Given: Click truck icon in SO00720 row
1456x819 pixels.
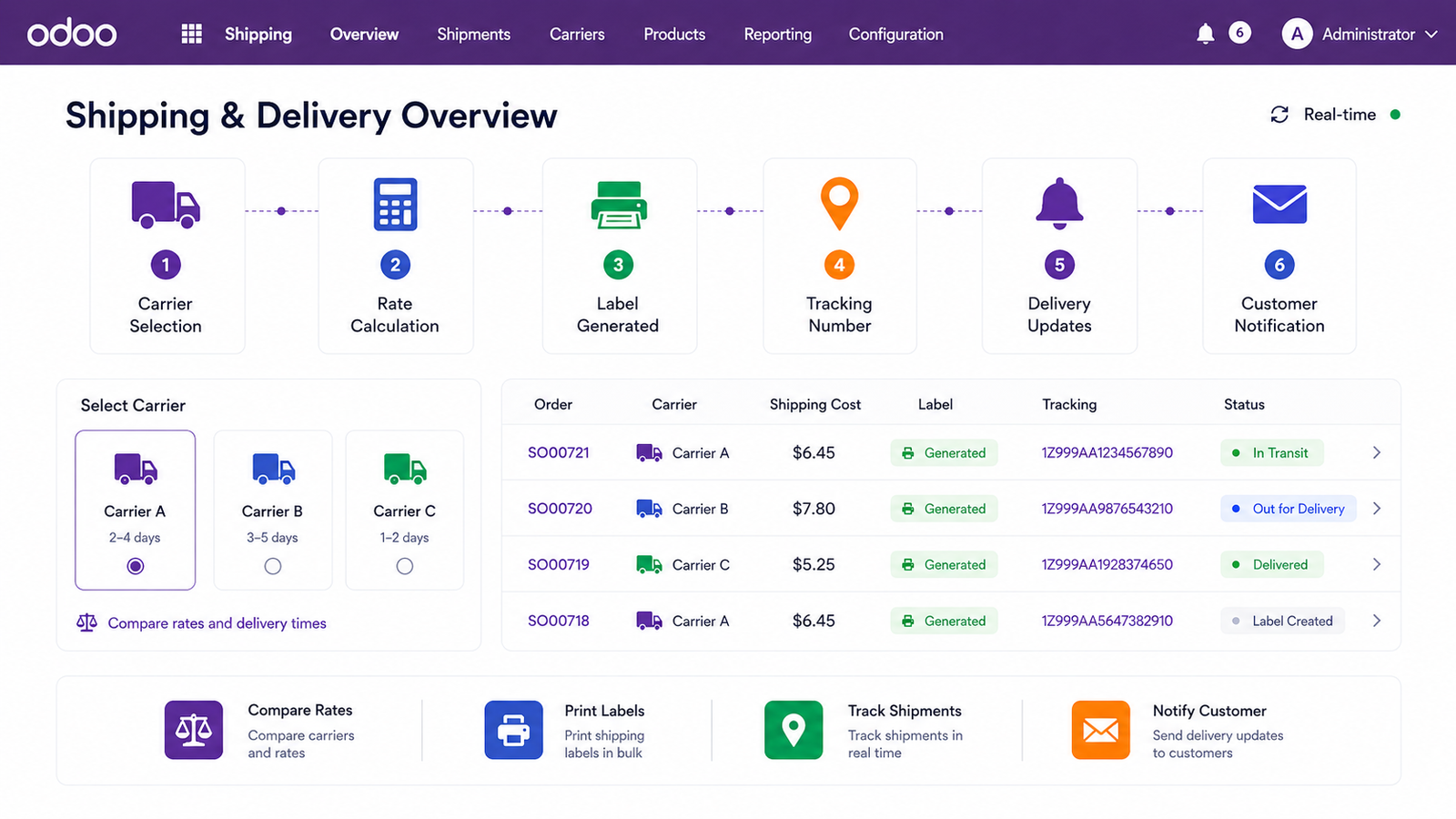Looking at the screenshot, I should tap(649, 509).
